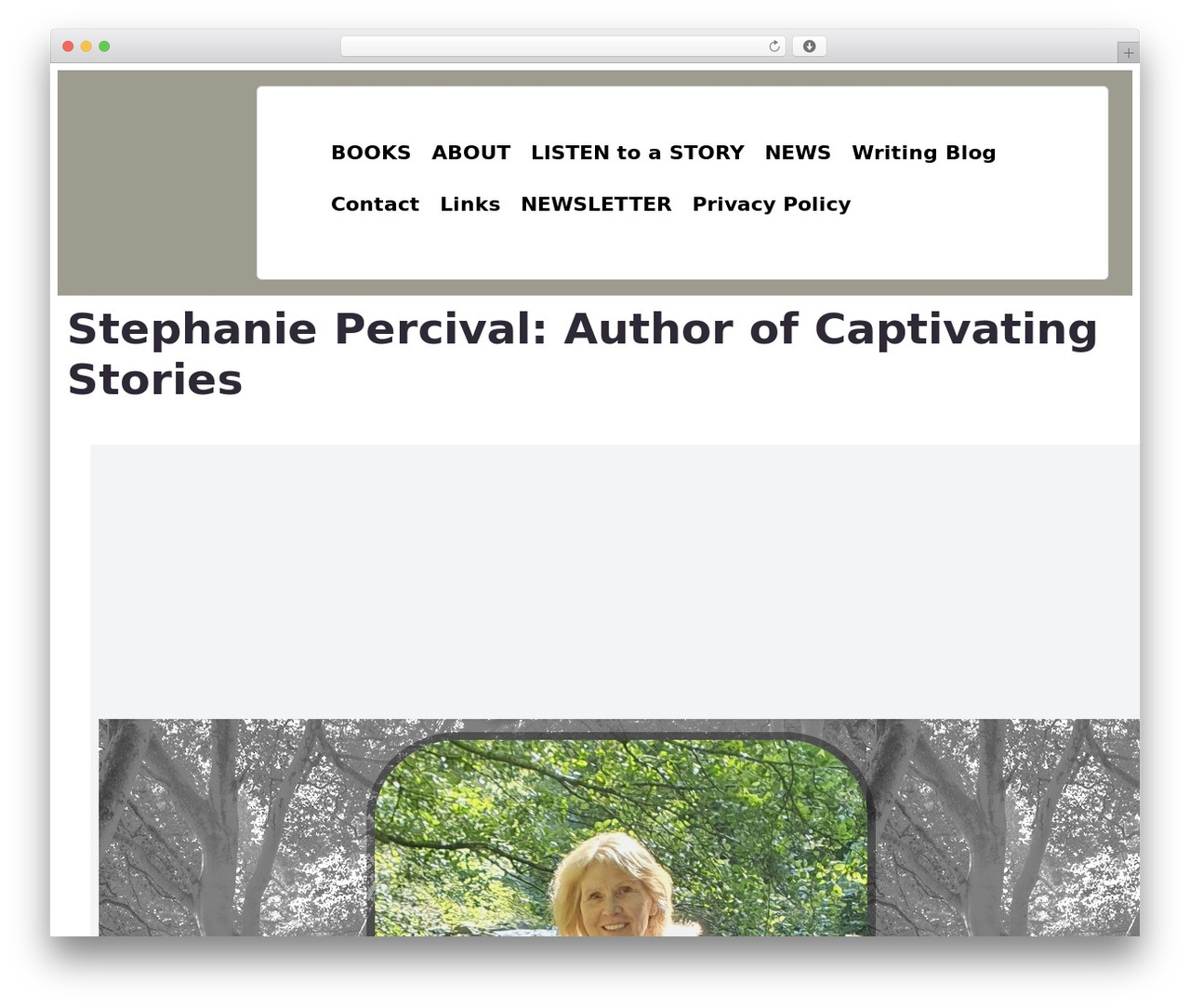Click the reload page icon in address bar
The image size is (1190, 1008).
click(x=773, y=46)
